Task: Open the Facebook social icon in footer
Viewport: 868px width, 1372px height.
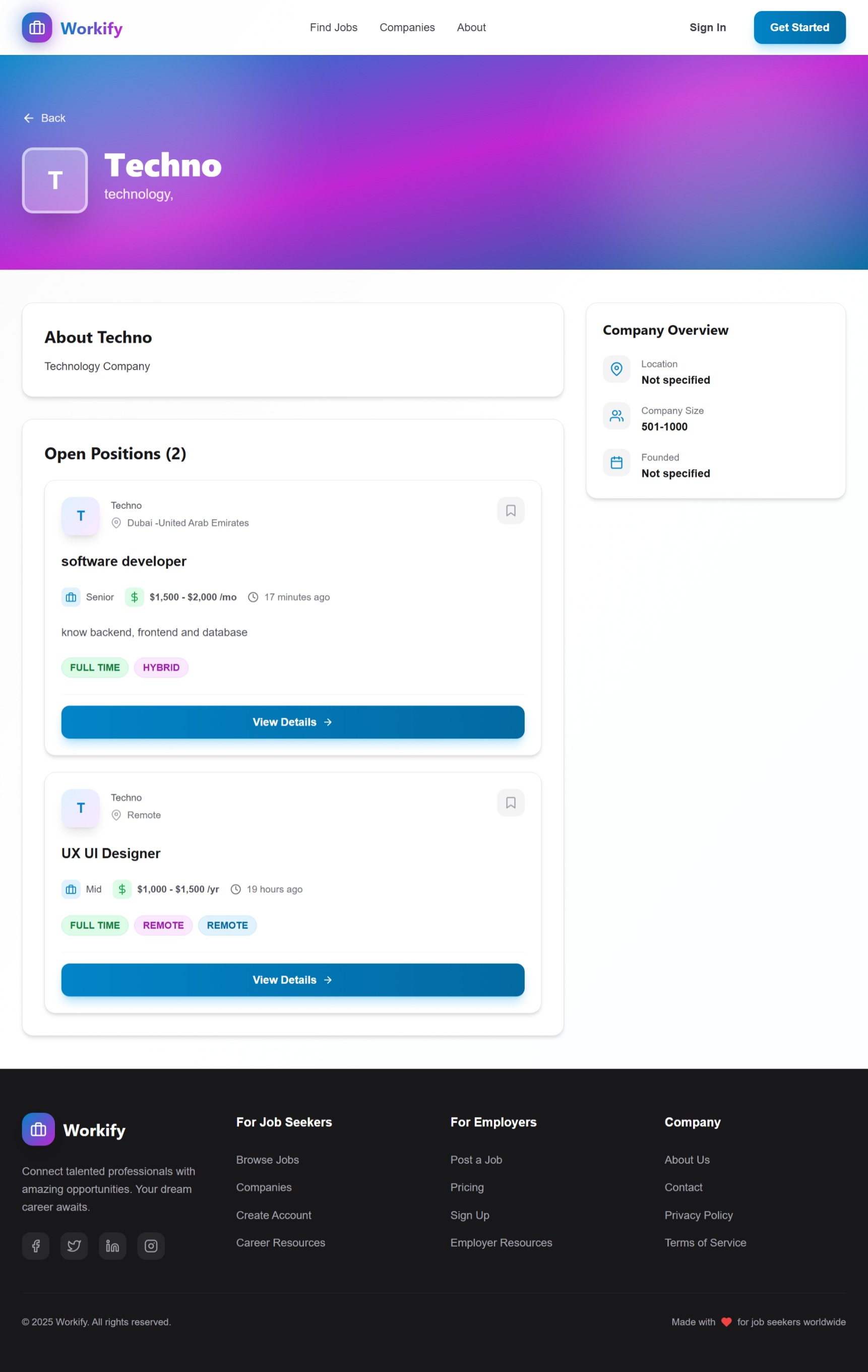Action: coord(36,1246)
